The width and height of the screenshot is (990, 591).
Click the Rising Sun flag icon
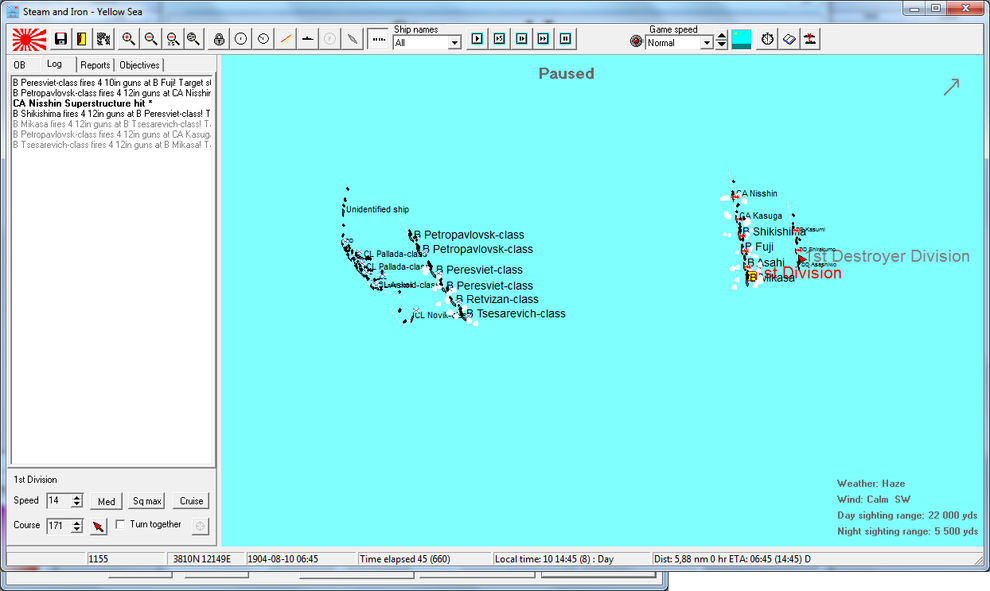click(29, 39)
